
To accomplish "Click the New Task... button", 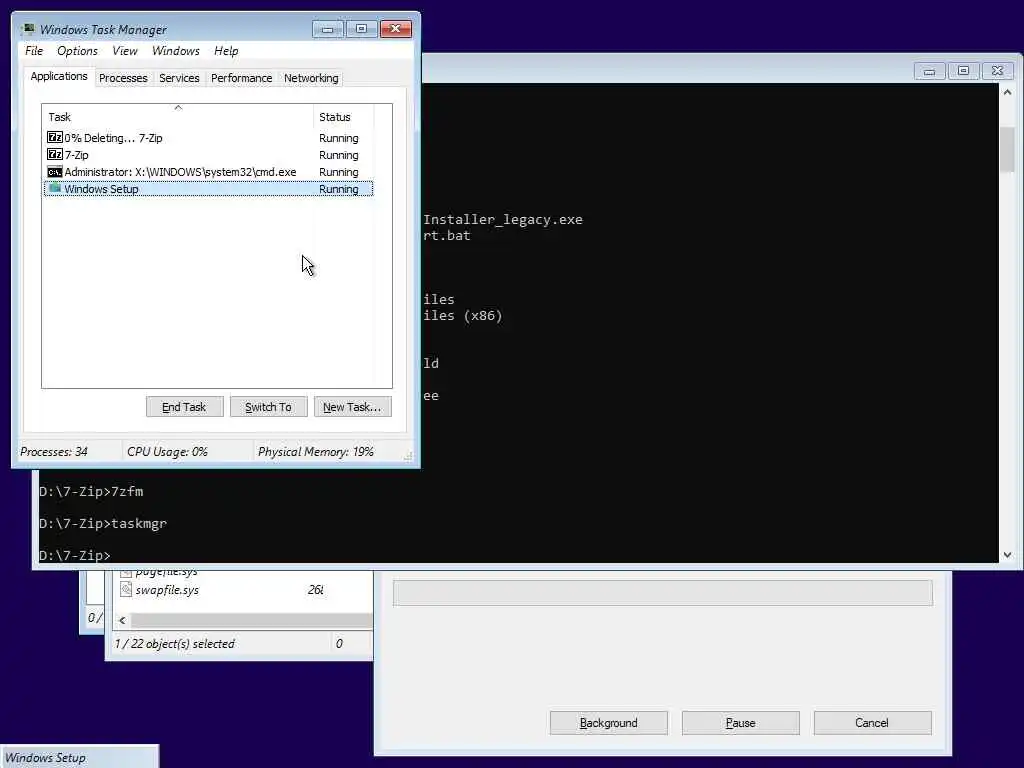I will (x=352, y=407).
